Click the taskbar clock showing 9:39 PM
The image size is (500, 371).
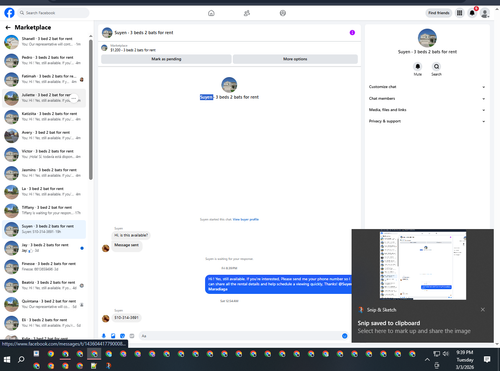click(x=465, y=360)
